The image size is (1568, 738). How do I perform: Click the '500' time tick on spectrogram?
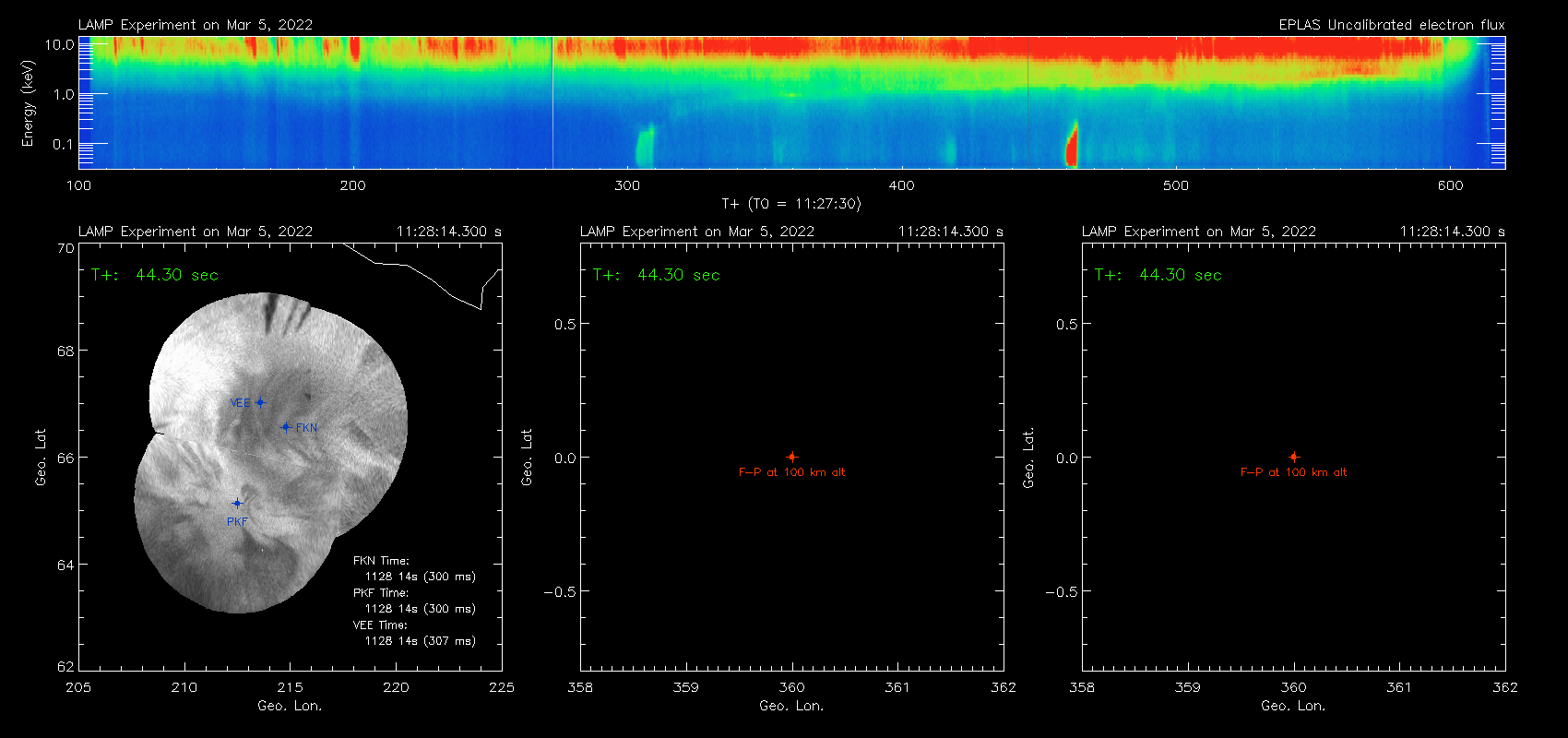click(1176, 185)
